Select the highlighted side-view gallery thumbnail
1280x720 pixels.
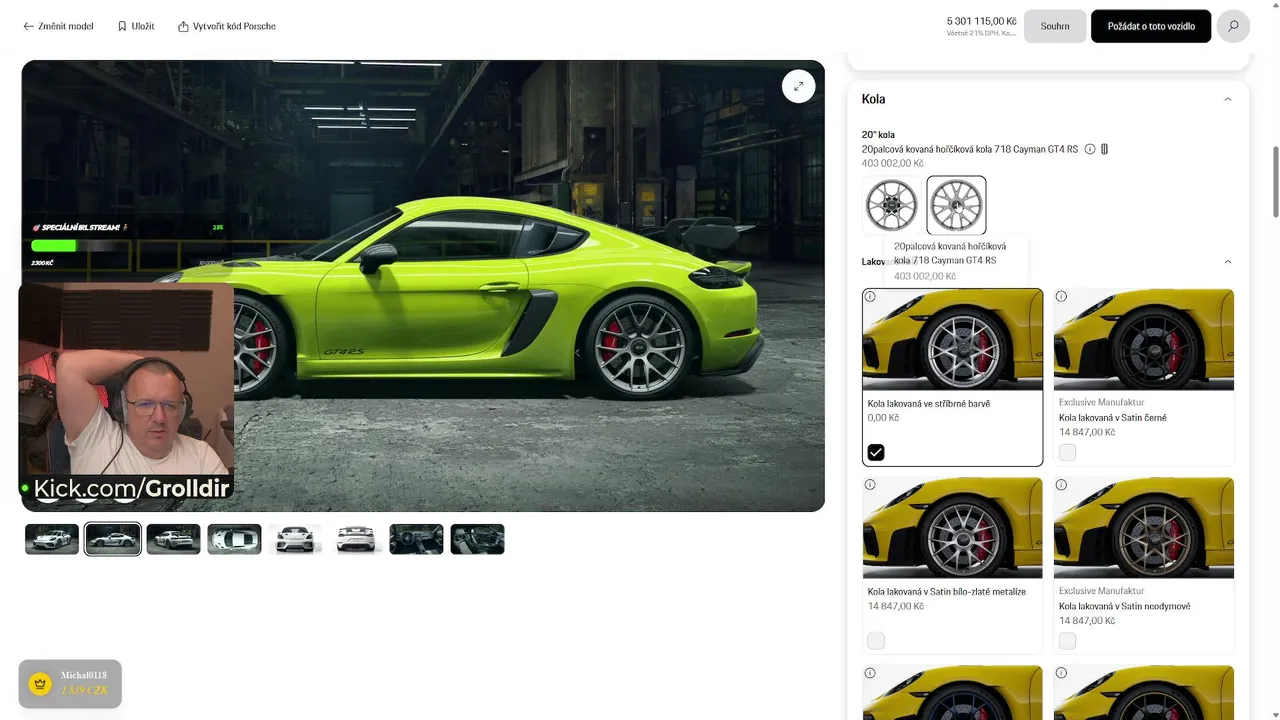tap(112, 539)
